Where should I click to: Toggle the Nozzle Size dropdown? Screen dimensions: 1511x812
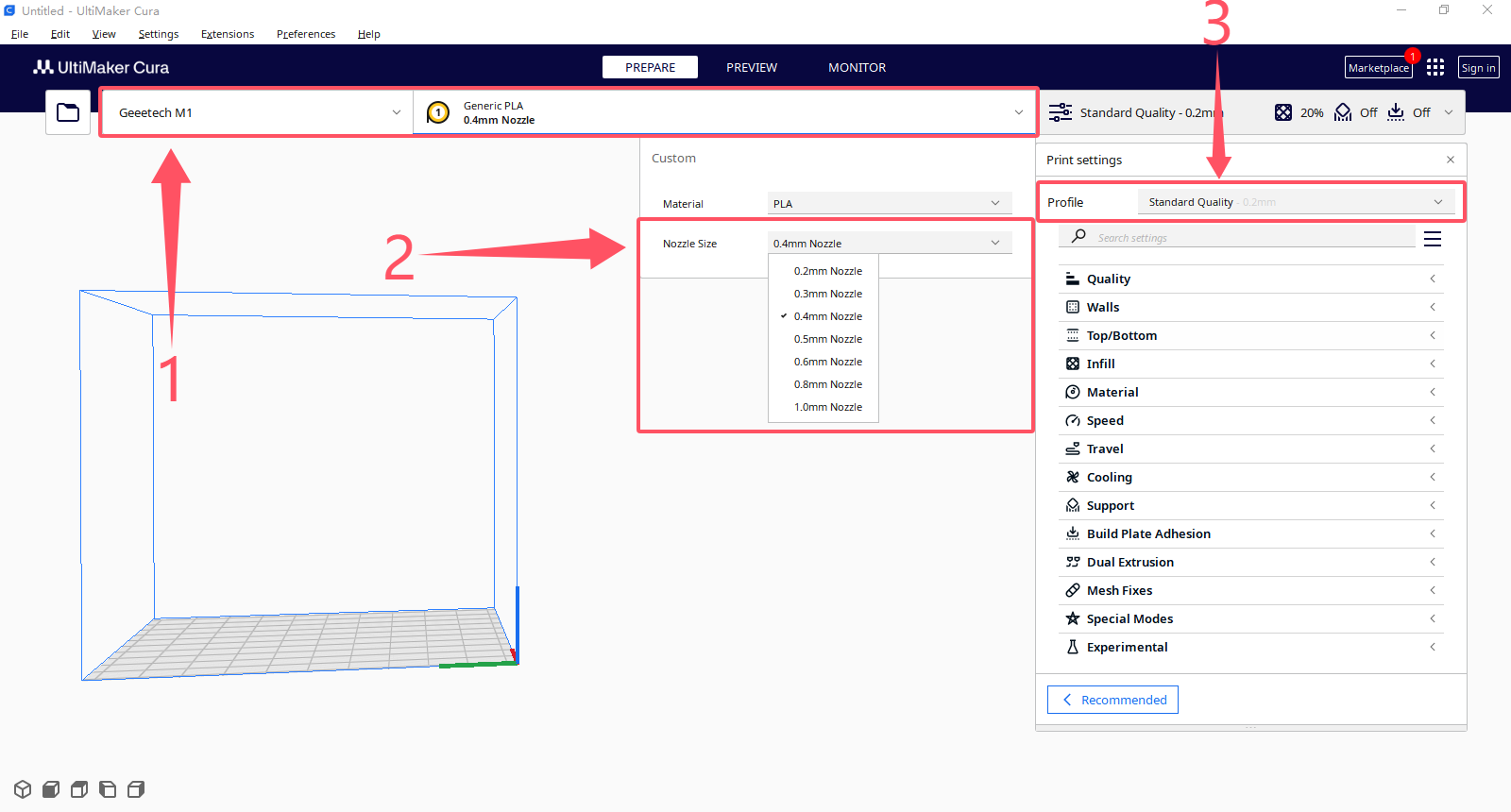890,243
